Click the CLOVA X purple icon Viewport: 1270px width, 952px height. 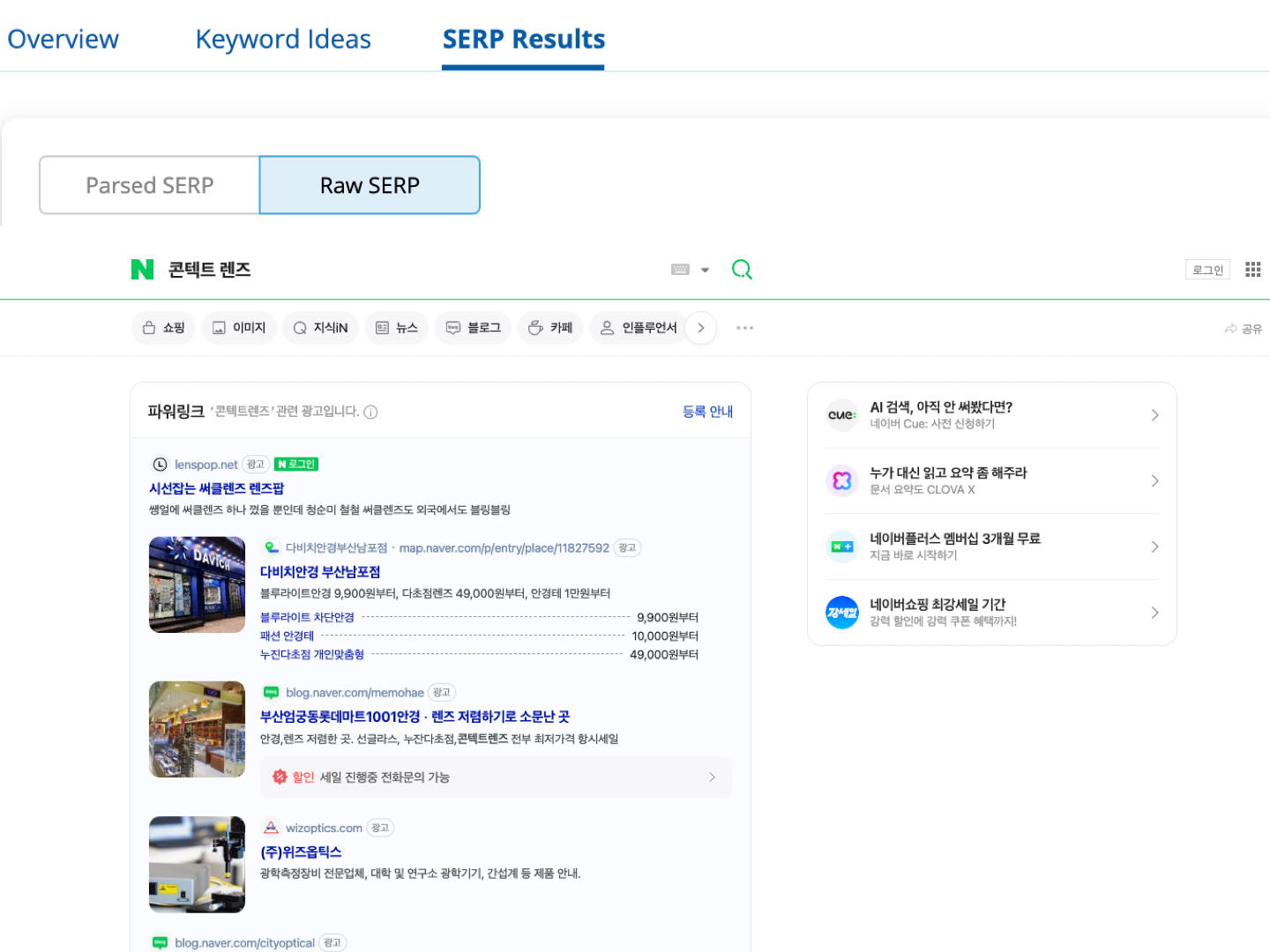(x=842, y=481)
